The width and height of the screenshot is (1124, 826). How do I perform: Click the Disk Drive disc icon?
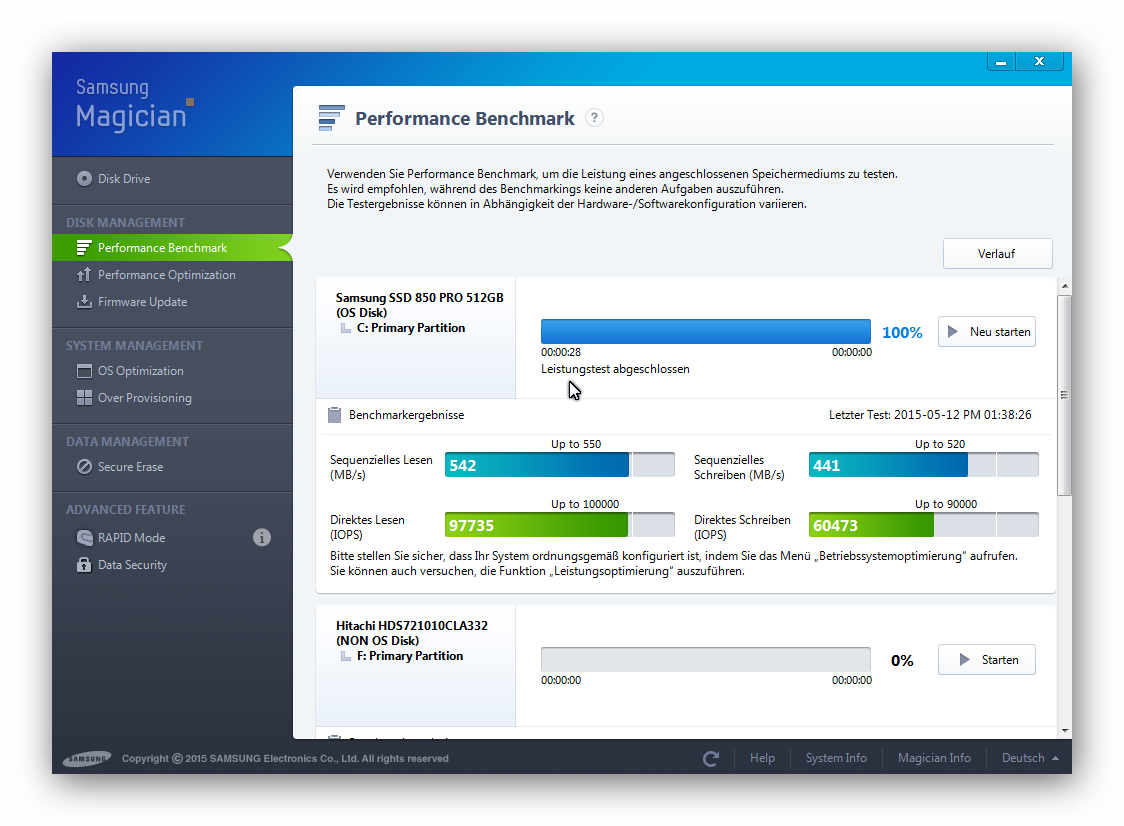(x=85, y=179)
